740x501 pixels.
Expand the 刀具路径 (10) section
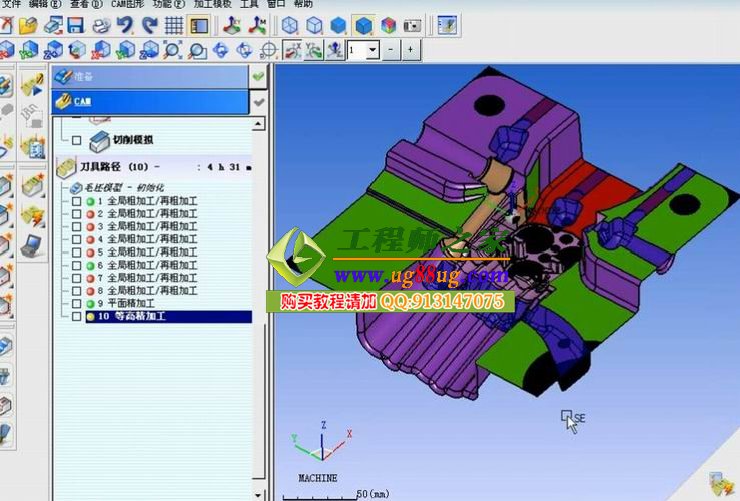tap(66, 167)
